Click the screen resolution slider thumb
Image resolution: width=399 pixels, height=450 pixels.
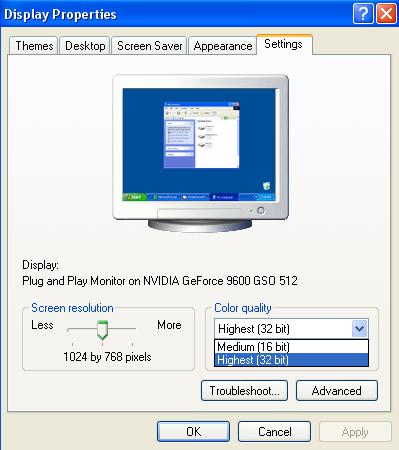102,330
